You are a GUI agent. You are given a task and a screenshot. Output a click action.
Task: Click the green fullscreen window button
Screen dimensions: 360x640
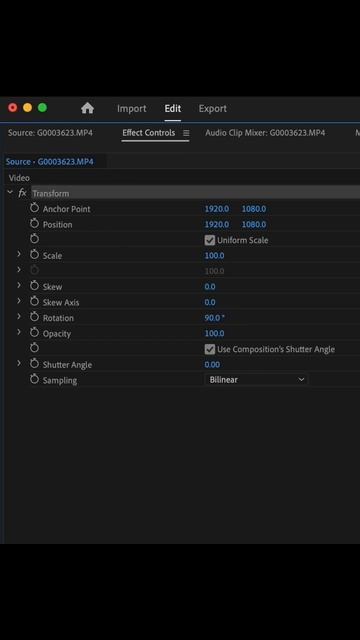coord(42,108)
